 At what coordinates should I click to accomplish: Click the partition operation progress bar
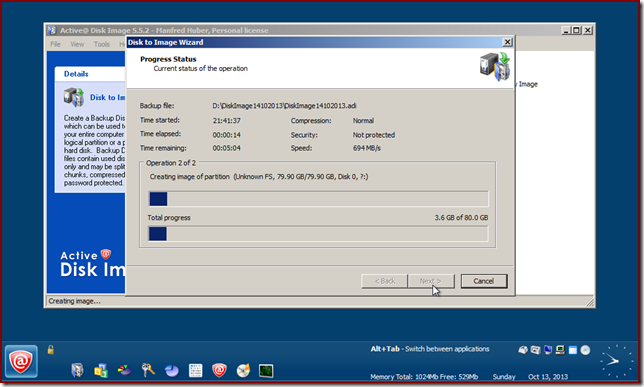point(318,199)
